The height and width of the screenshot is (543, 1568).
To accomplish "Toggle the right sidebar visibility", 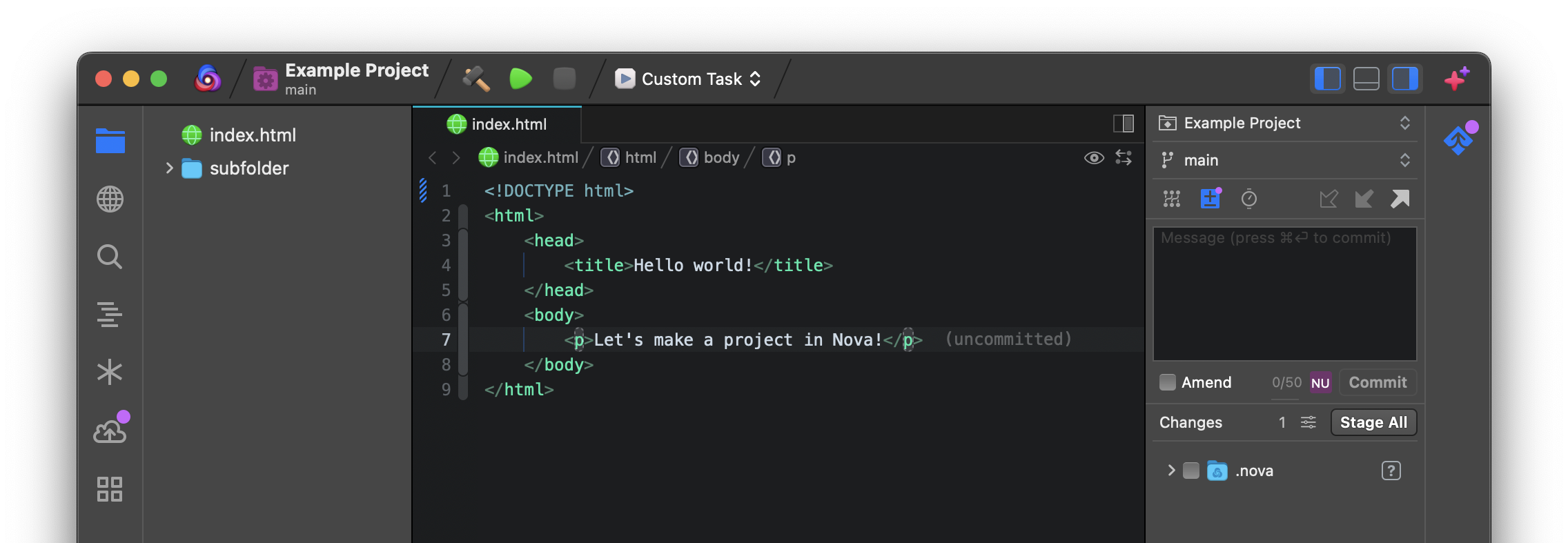I will click(x=1405, y=79).
